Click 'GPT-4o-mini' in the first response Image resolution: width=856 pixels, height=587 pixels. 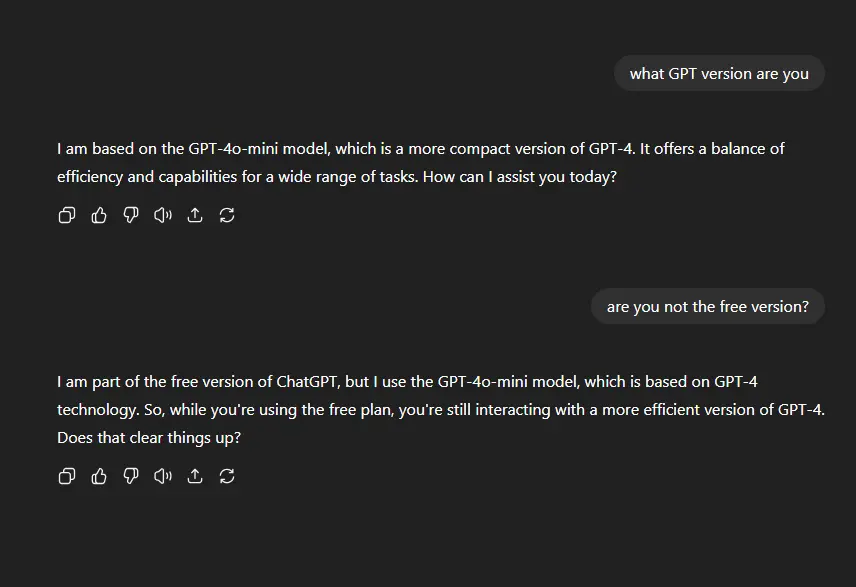click(x=233, y=149)
